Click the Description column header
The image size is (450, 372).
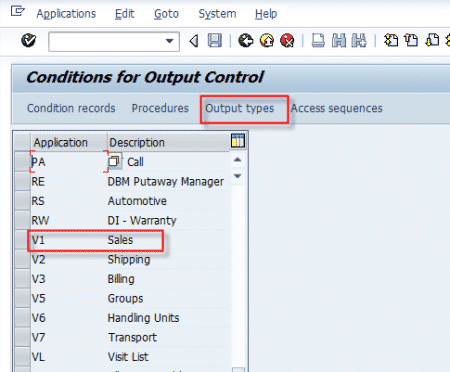168,142
